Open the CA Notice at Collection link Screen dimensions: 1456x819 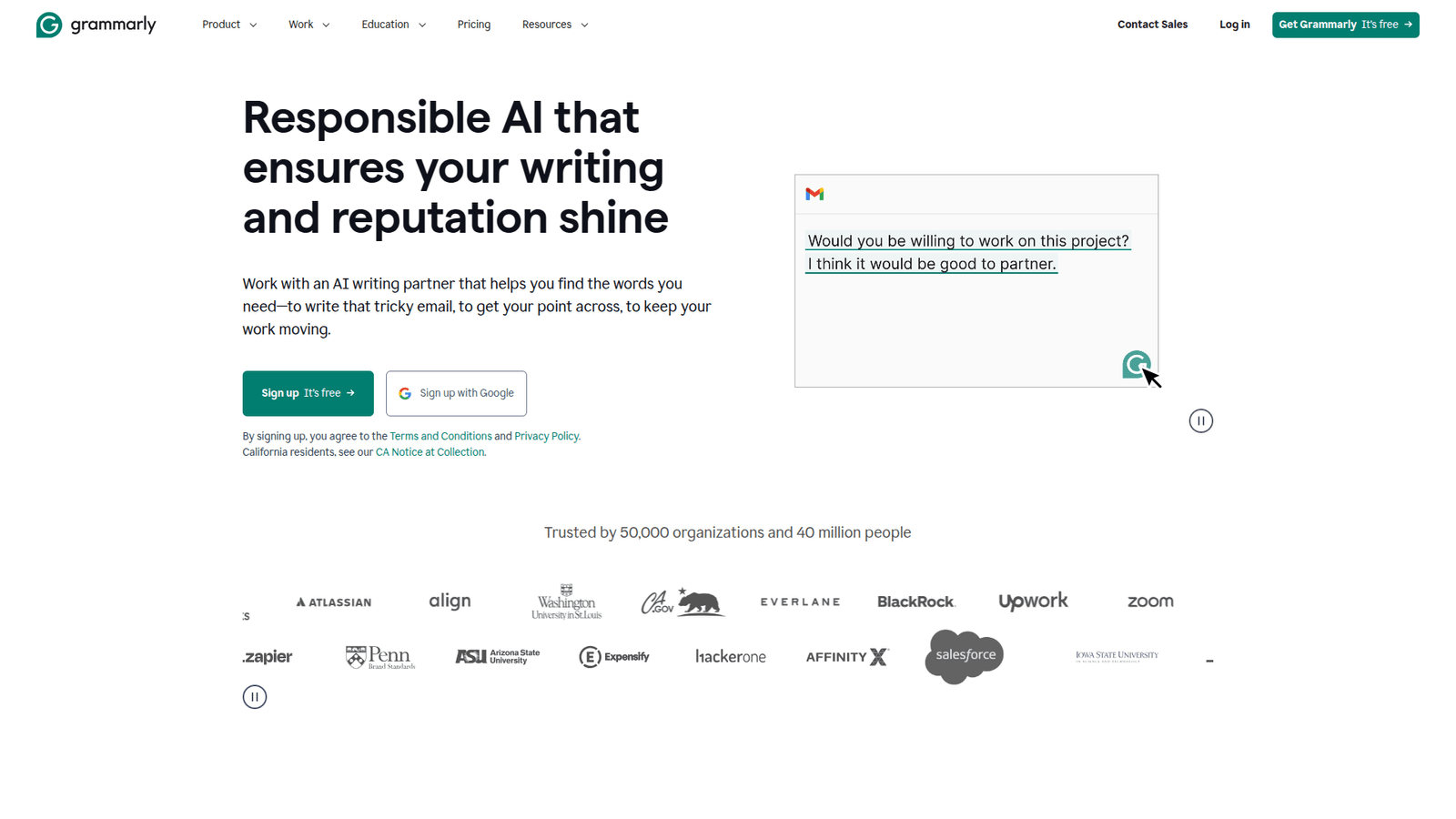430,452
